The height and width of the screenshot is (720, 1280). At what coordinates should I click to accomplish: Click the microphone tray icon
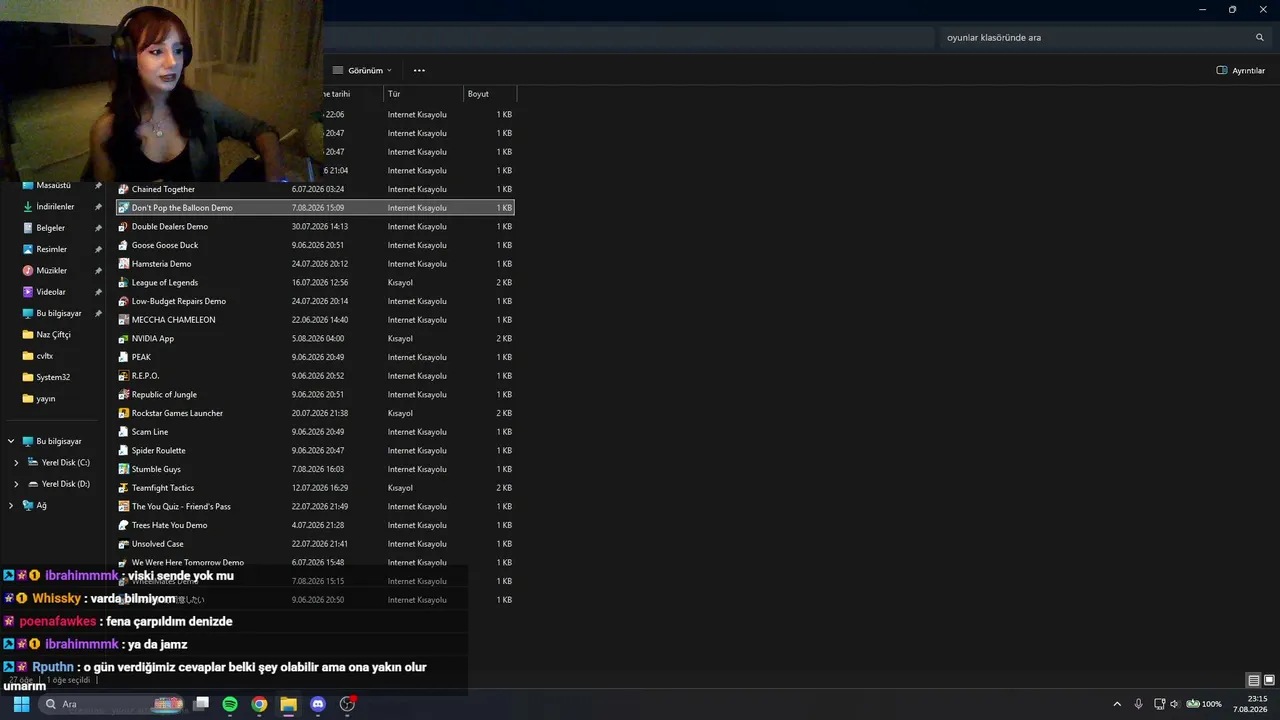(x=1138, y=704)
